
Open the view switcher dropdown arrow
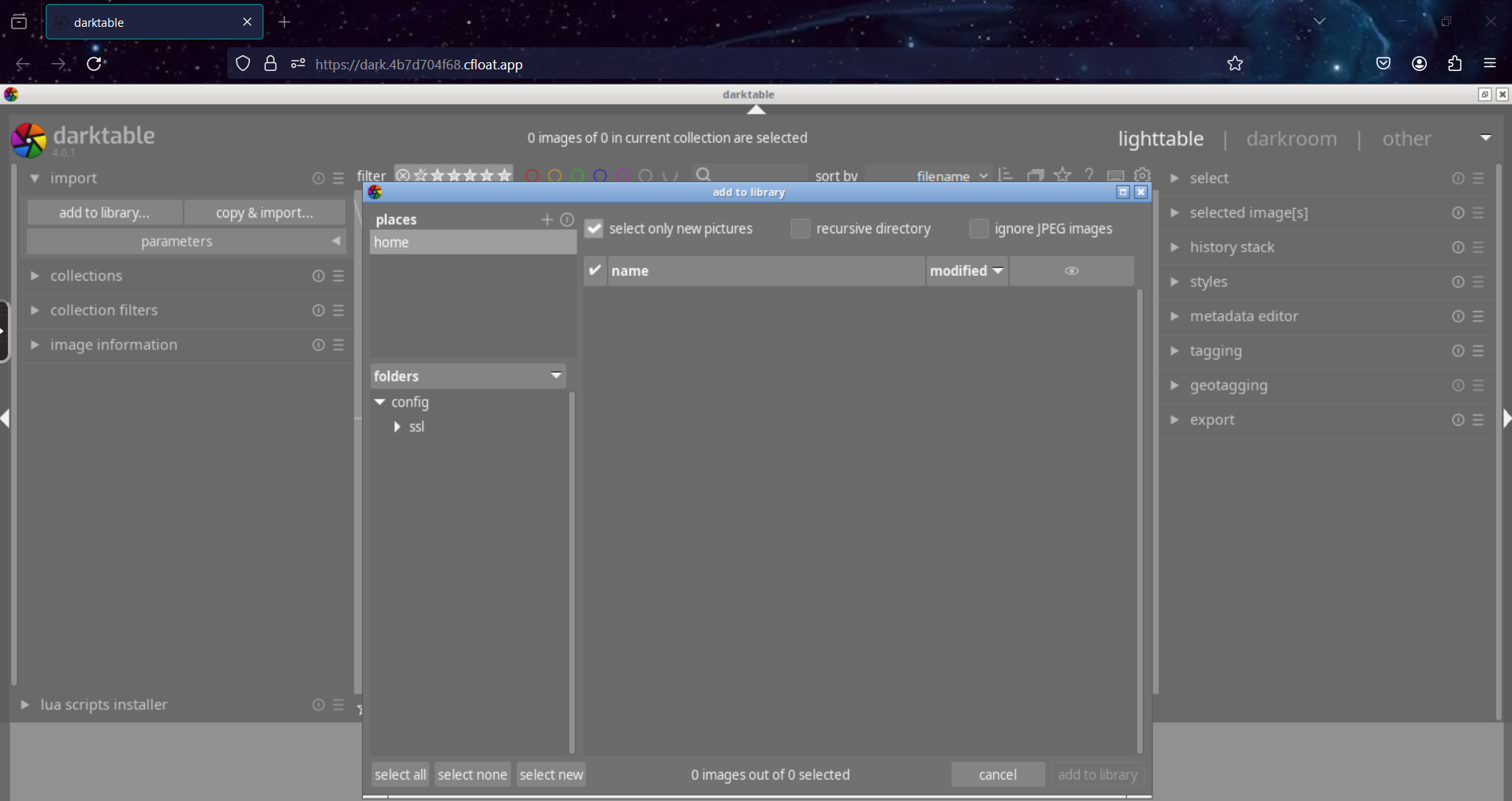(1486, 138)
